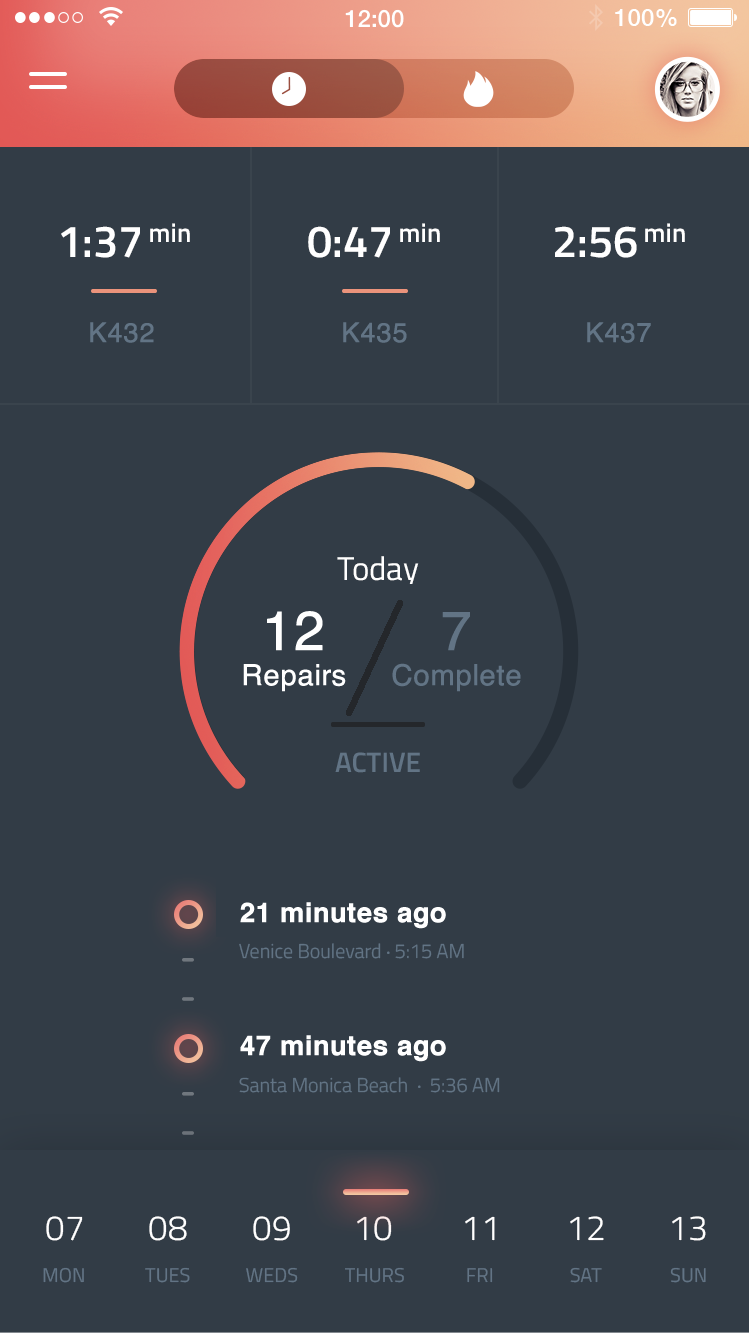Open the 21 minutes ago entry
The width and height of the screenshot is (749, 1334).
click(x=343, y=913)
